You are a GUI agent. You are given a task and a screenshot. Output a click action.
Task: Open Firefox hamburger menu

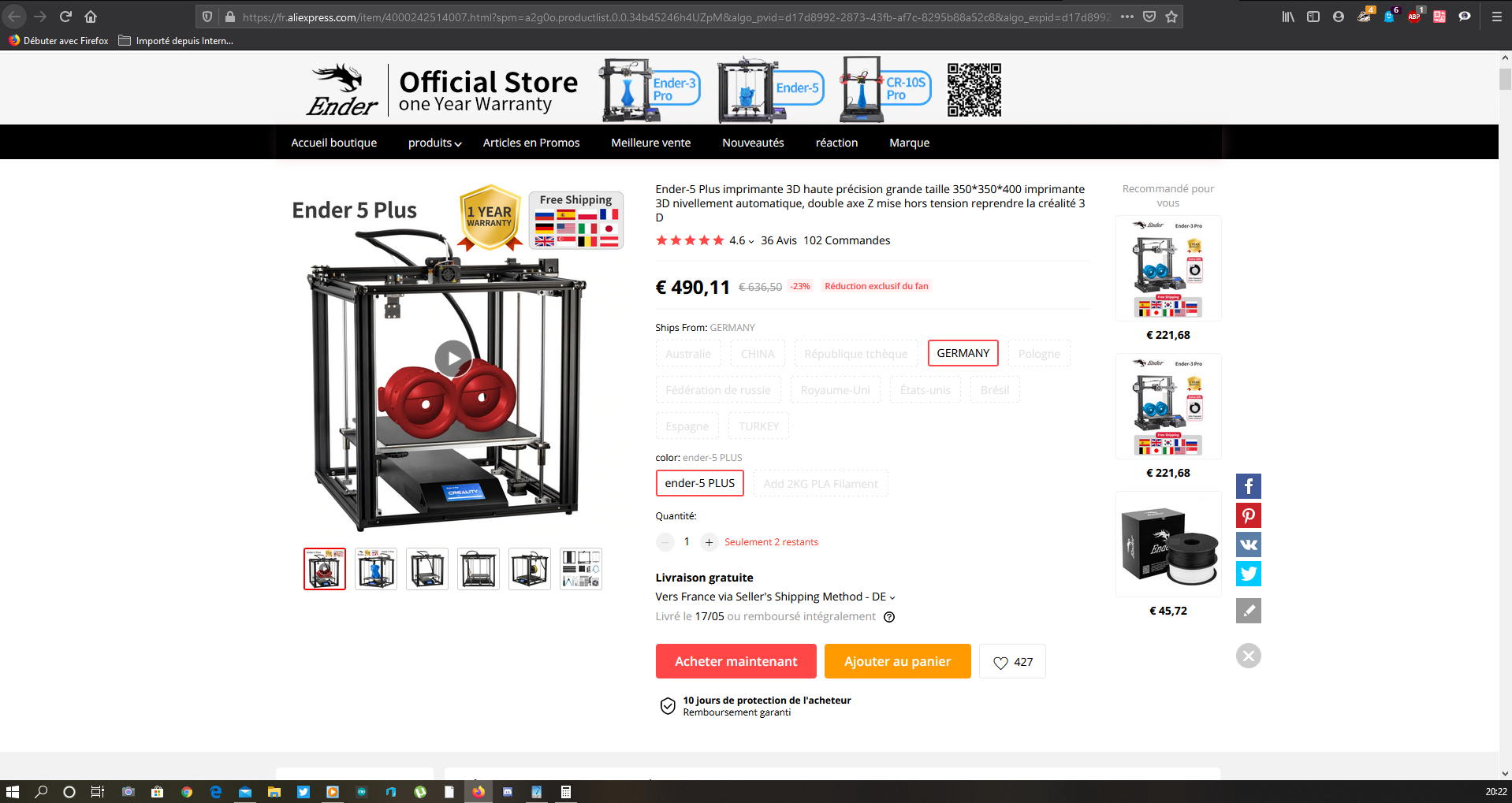tap(1496, 17)
